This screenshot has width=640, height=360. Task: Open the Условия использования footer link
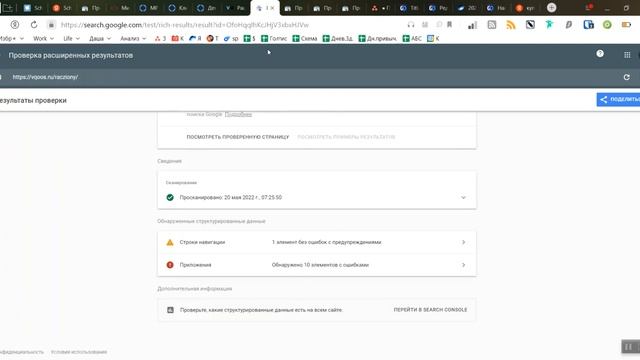click(79, 352)
